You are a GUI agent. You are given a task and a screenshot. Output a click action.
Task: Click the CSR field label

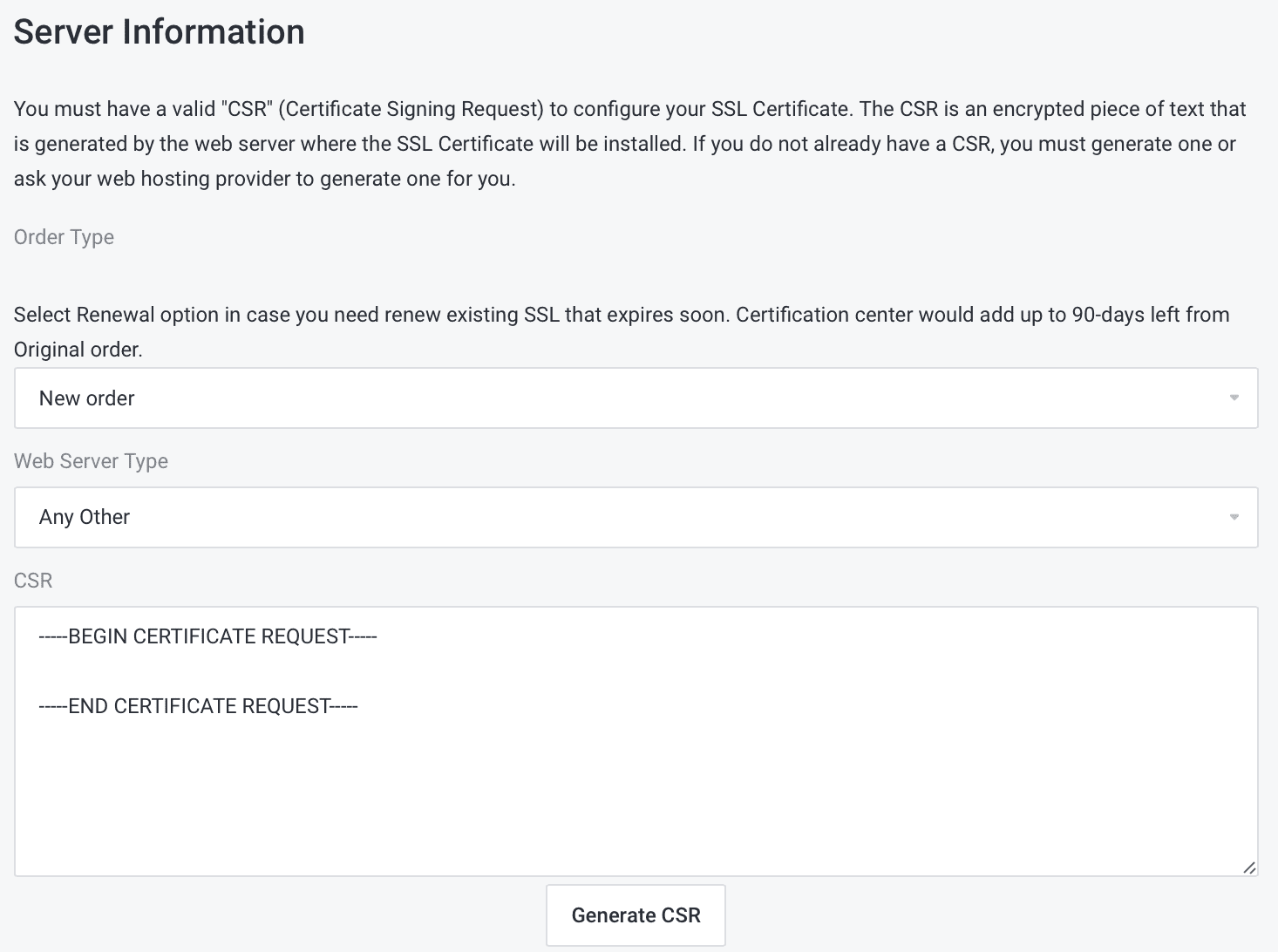pos(33,581)
